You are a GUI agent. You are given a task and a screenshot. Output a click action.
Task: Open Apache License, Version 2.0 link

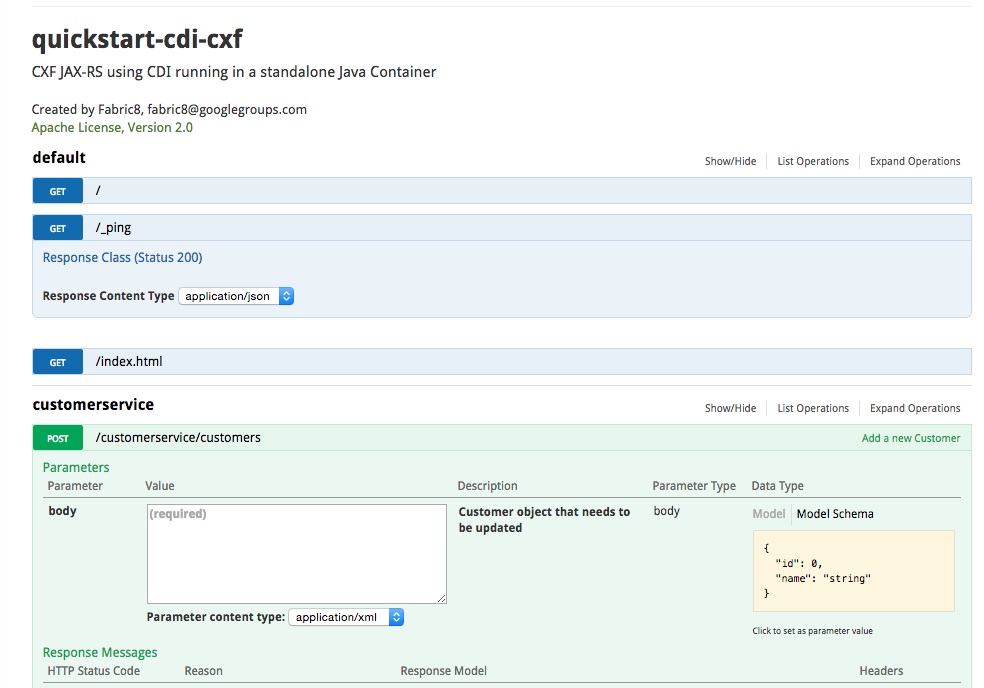click(x=112, y=128)
